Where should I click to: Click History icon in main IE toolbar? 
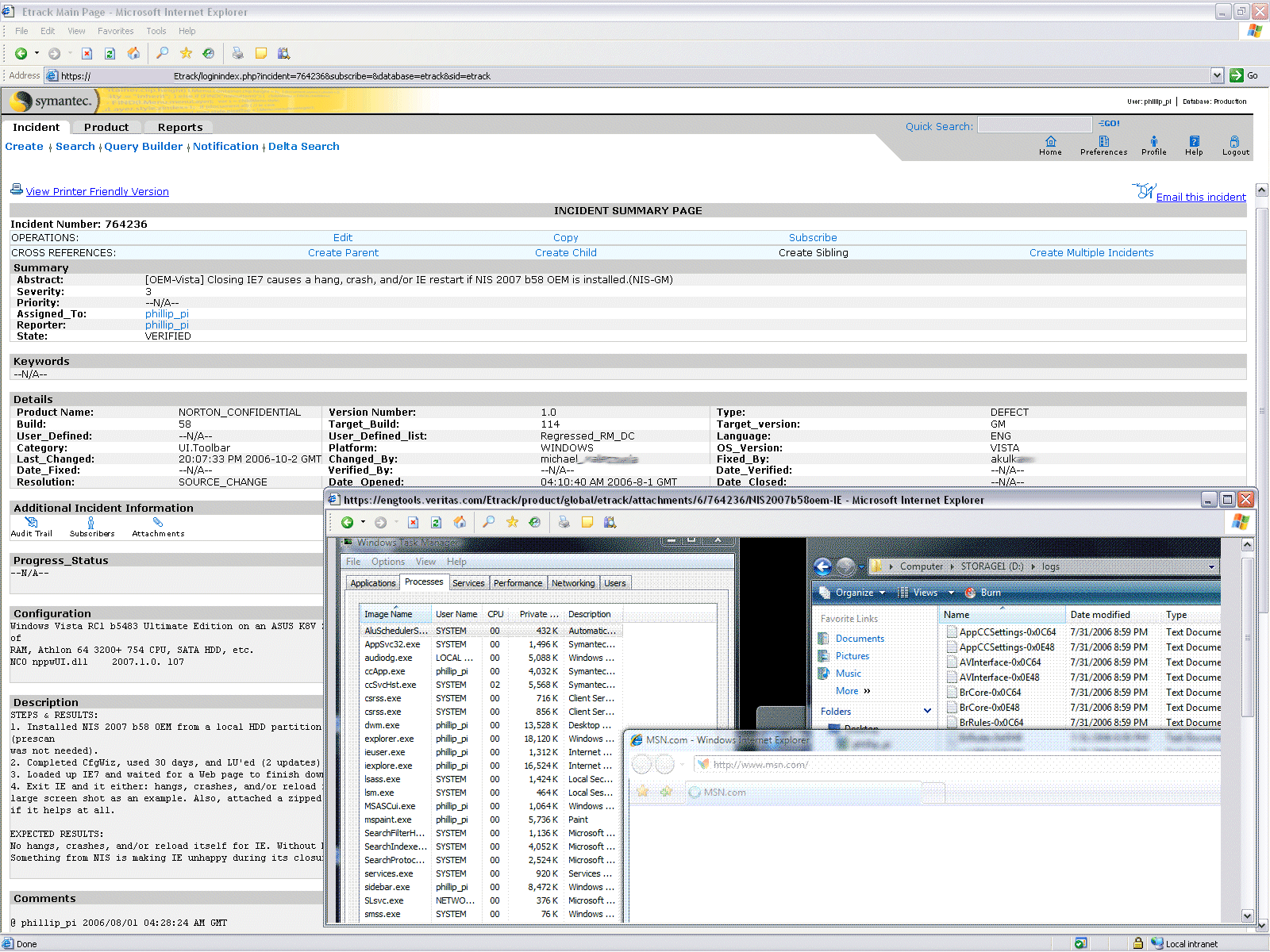pos(208,53)
